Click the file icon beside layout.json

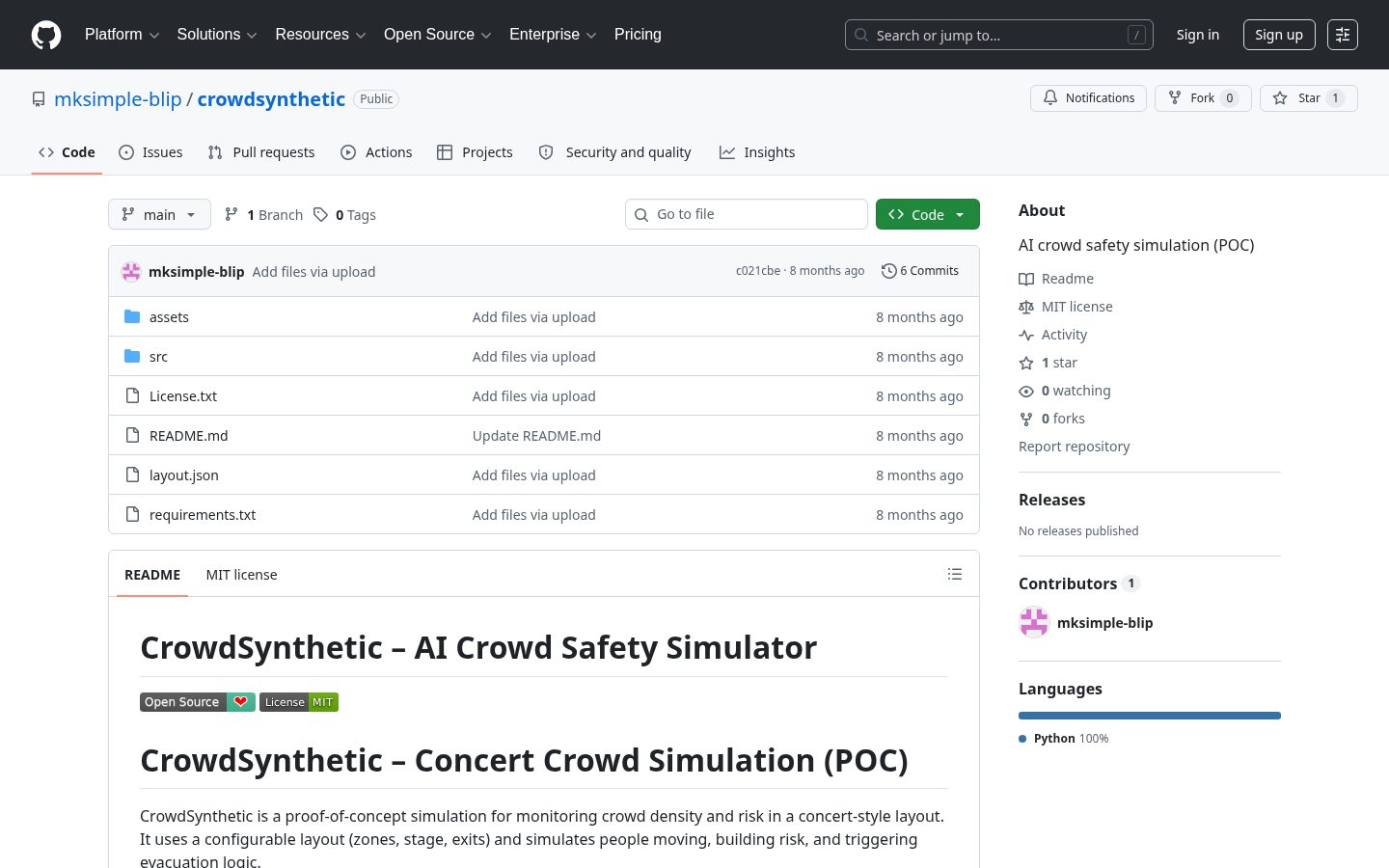pyautogui.click(x=132, y=475)
